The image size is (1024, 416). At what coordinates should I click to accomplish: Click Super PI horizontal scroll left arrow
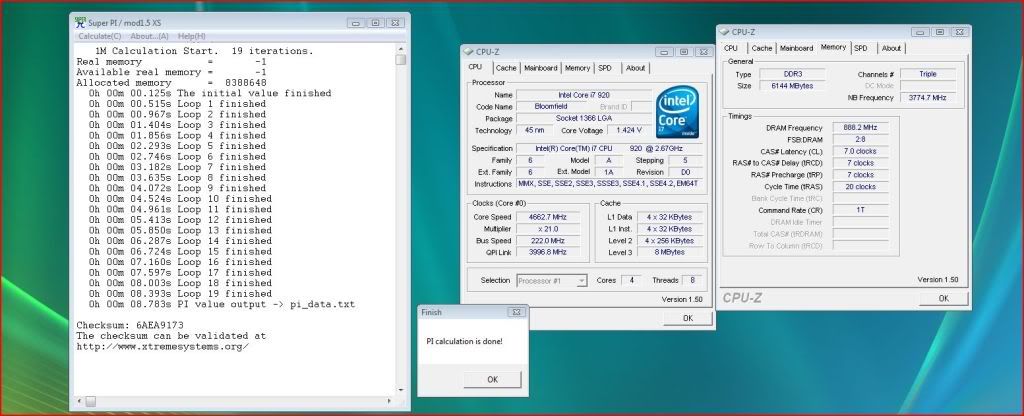79,401
